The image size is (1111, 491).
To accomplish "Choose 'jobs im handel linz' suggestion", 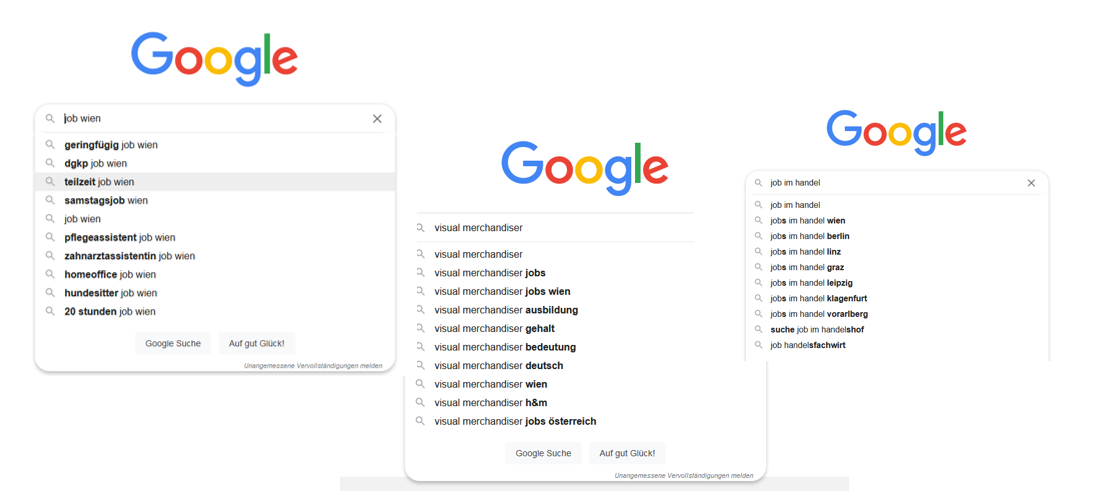I will coord(805,252).
